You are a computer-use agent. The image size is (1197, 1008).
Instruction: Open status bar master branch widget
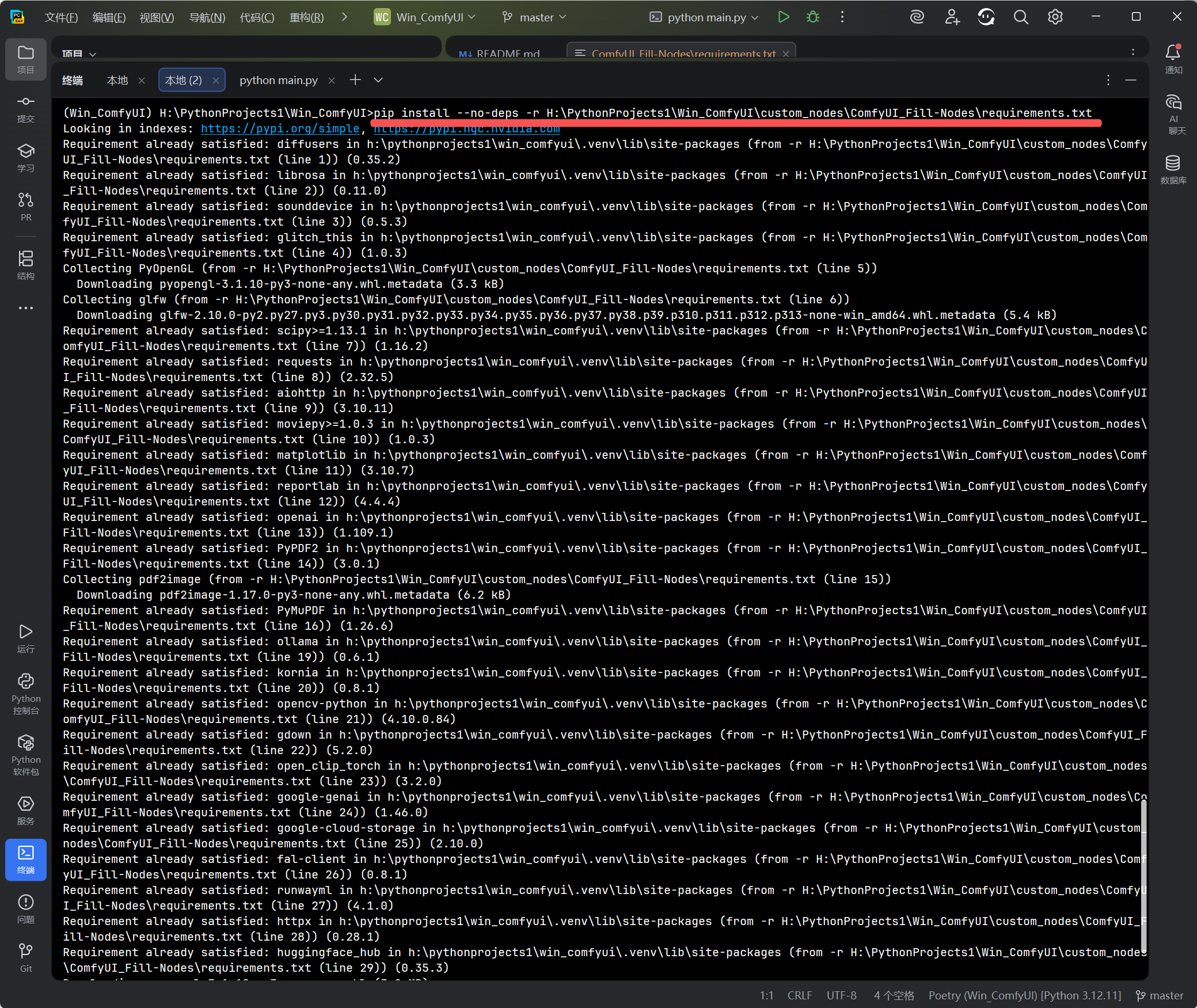1160,995
